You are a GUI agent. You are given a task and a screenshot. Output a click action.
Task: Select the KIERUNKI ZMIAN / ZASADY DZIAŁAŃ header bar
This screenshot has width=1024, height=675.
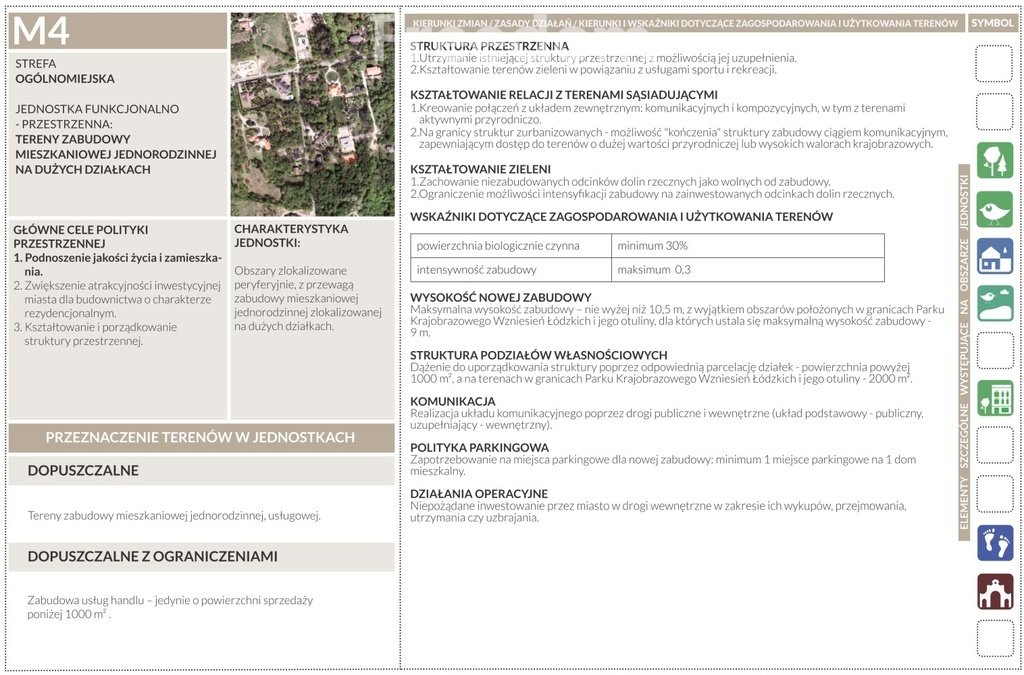coord(684,23)
